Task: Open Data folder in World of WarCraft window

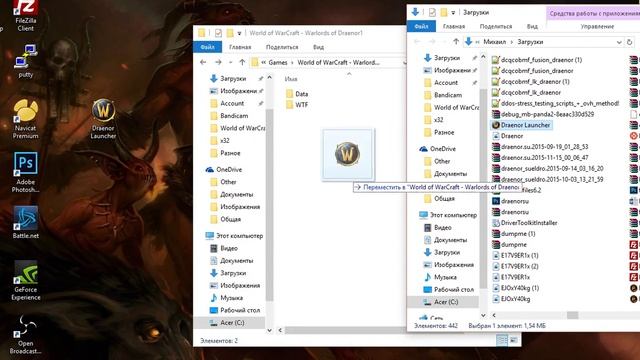Action: [297, 93]
